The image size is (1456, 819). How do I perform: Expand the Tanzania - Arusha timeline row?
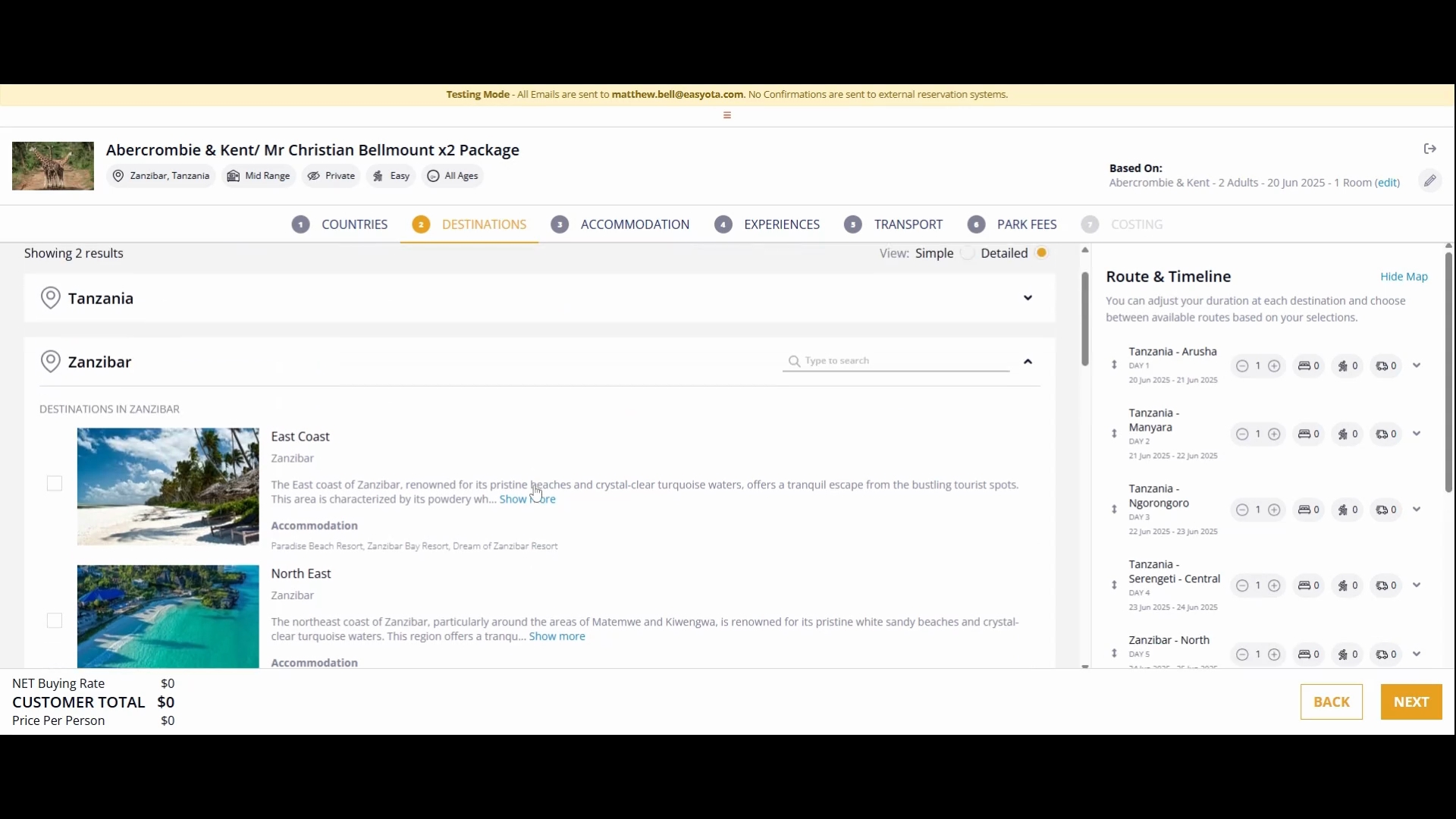click(x=1417, y=366)
